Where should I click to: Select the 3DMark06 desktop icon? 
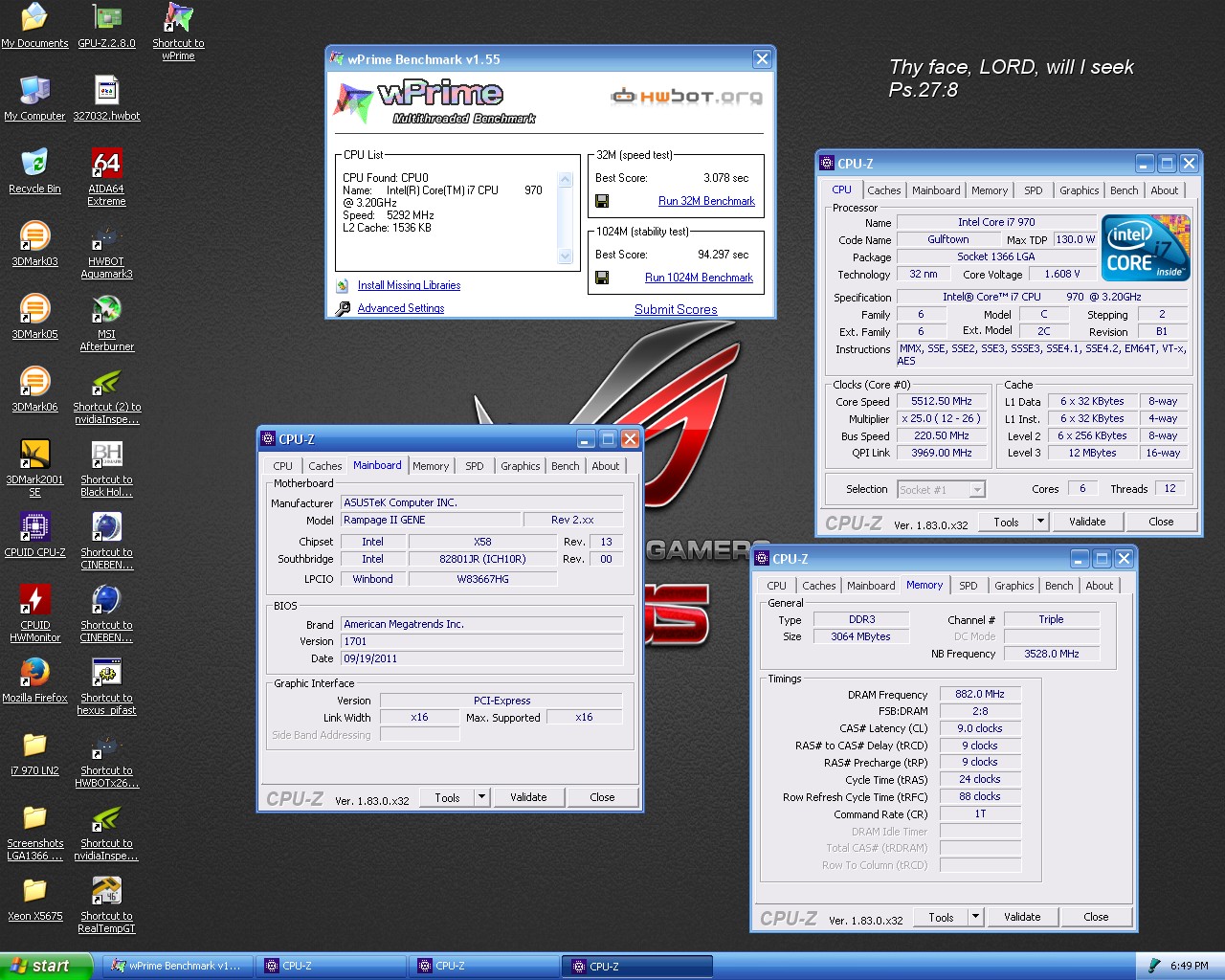(x=34, y=390)
